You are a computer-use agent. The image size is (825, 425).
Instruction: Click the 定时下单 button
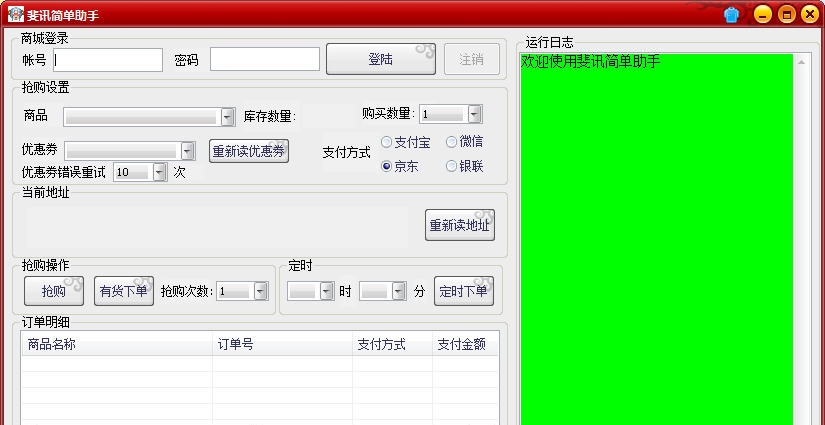coord(464,291)
